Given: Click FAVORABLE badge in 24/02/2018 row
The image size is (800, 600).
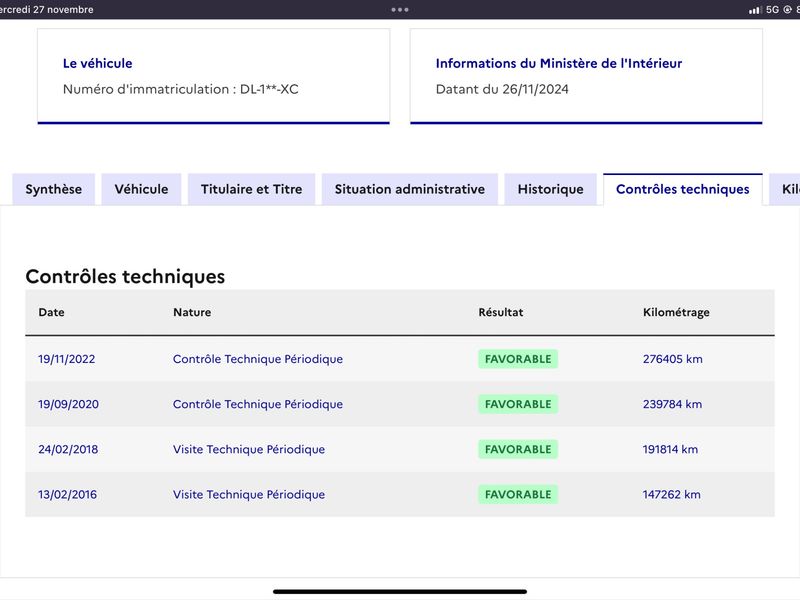Looking at the screenshot, I should [518, 449].
